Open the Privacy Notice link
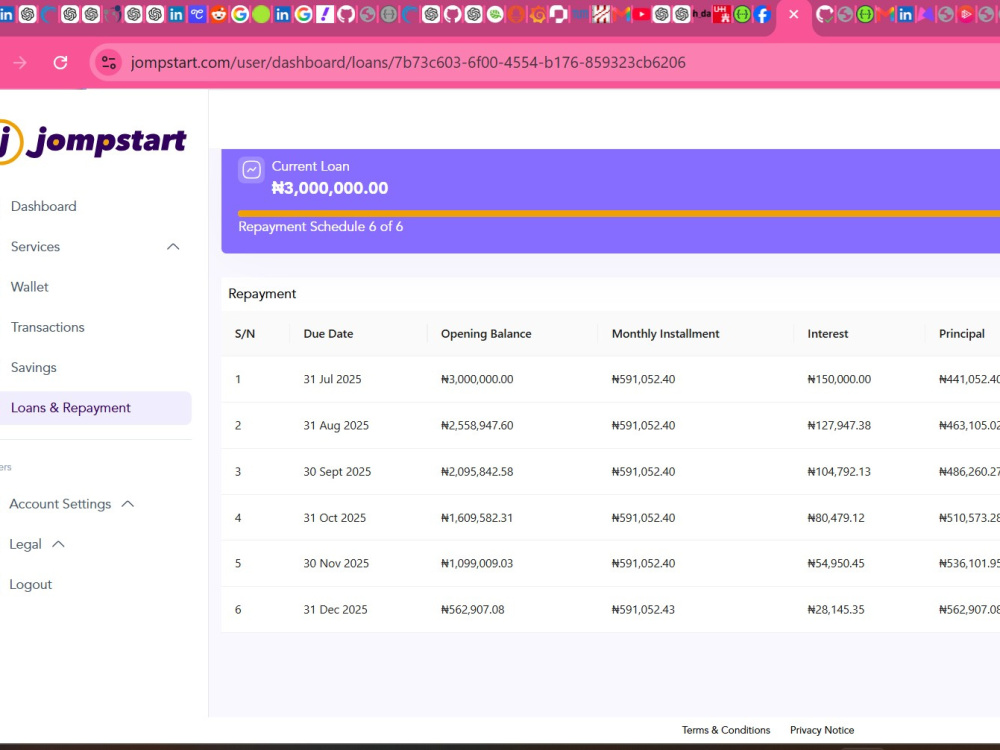This screenshot has width=1000, height=750. point(822,730)
